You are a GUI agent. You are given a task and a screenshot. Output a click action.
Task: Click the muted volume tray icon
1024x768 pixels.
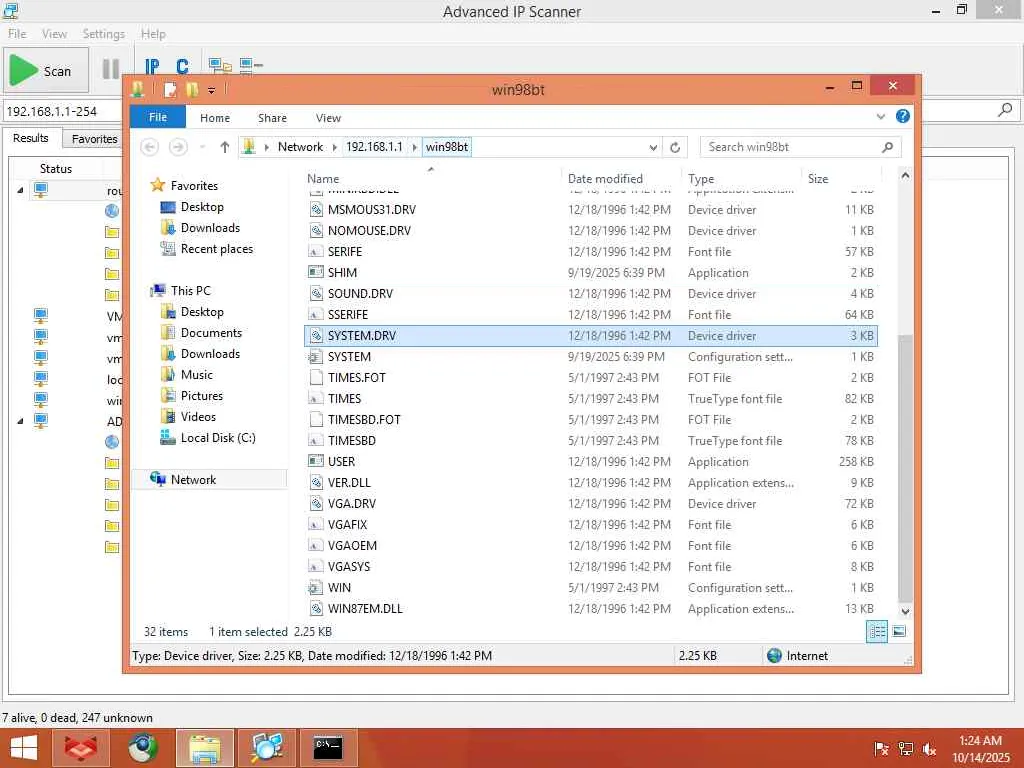[x=929, y=749]
